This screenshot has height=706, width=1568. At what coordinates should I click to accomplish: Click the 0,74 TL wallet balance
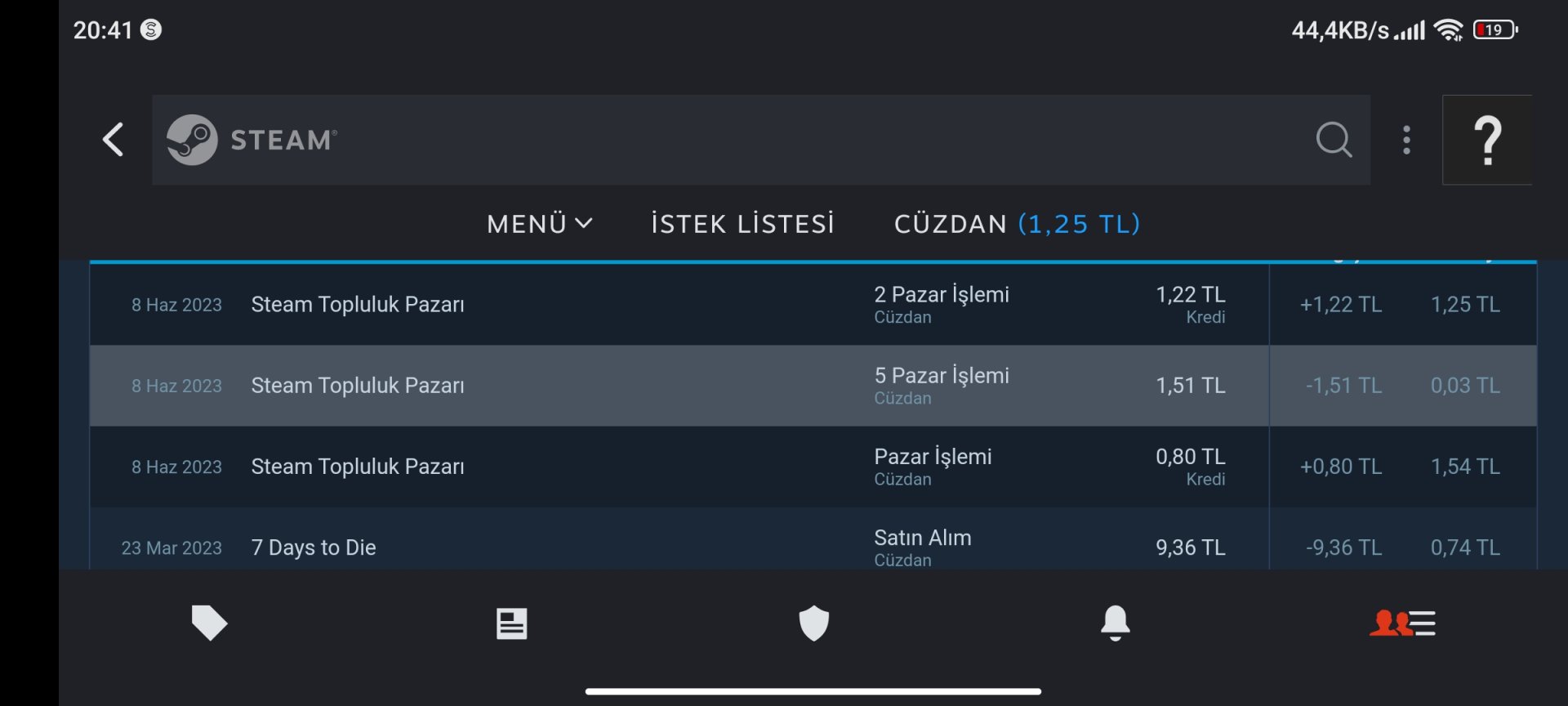pyautogui.click(x=1465, y=547)
